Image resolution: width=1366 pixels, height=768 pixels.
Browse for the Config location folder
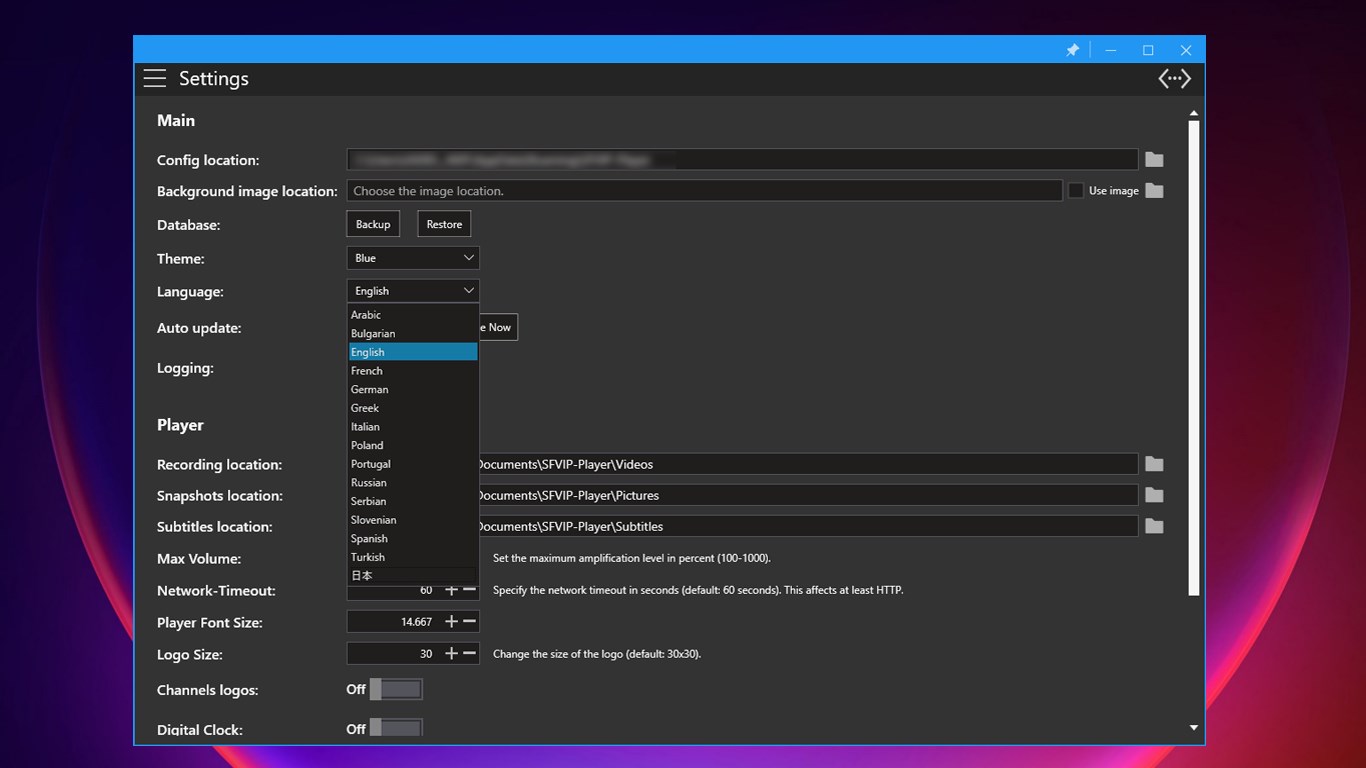[1154, 159]
